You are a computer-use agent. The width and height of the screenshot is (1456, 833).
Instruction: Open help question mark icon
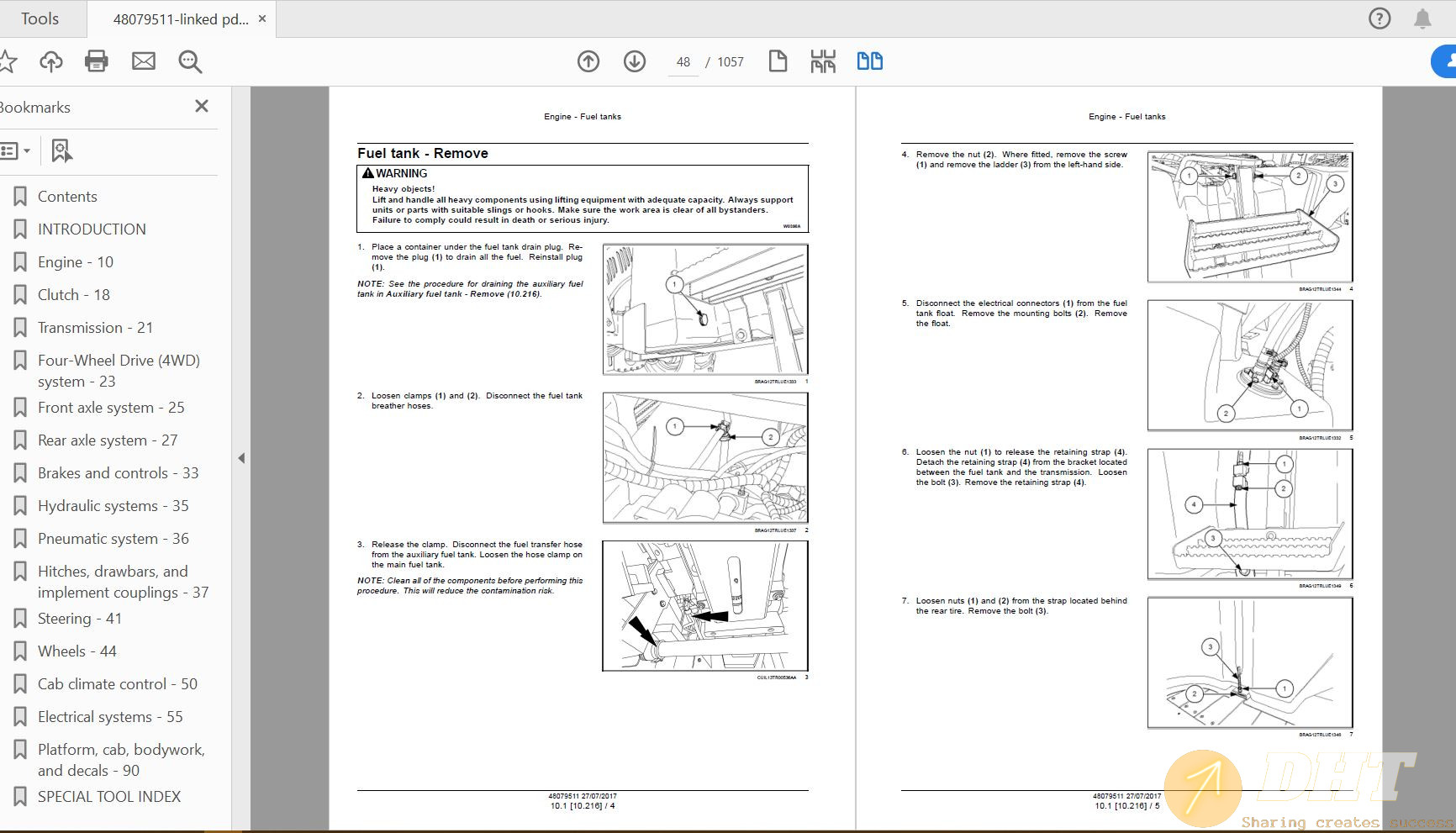[x=1380, y=18]
